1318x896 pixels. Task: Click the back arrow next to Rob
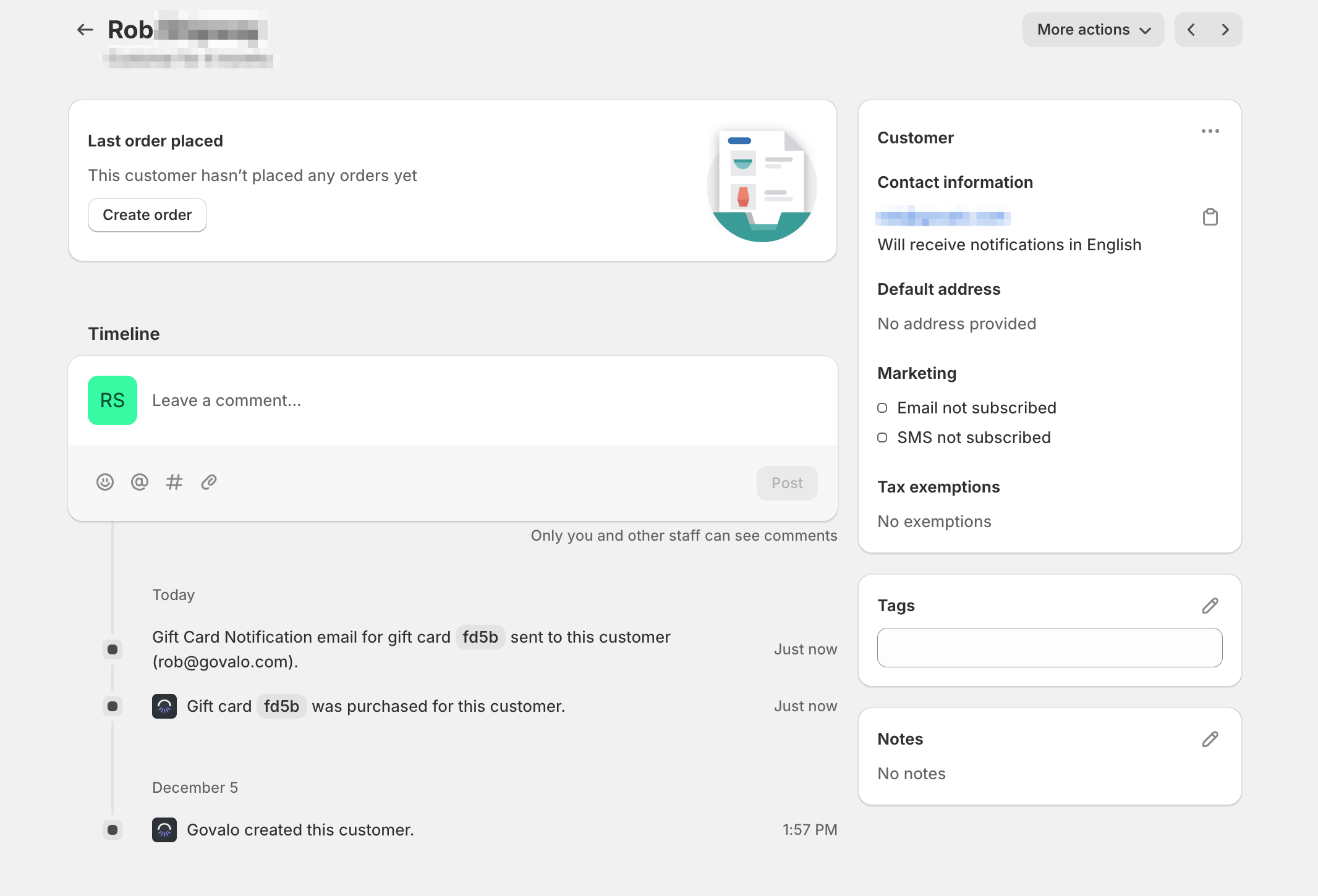[85, 30]
